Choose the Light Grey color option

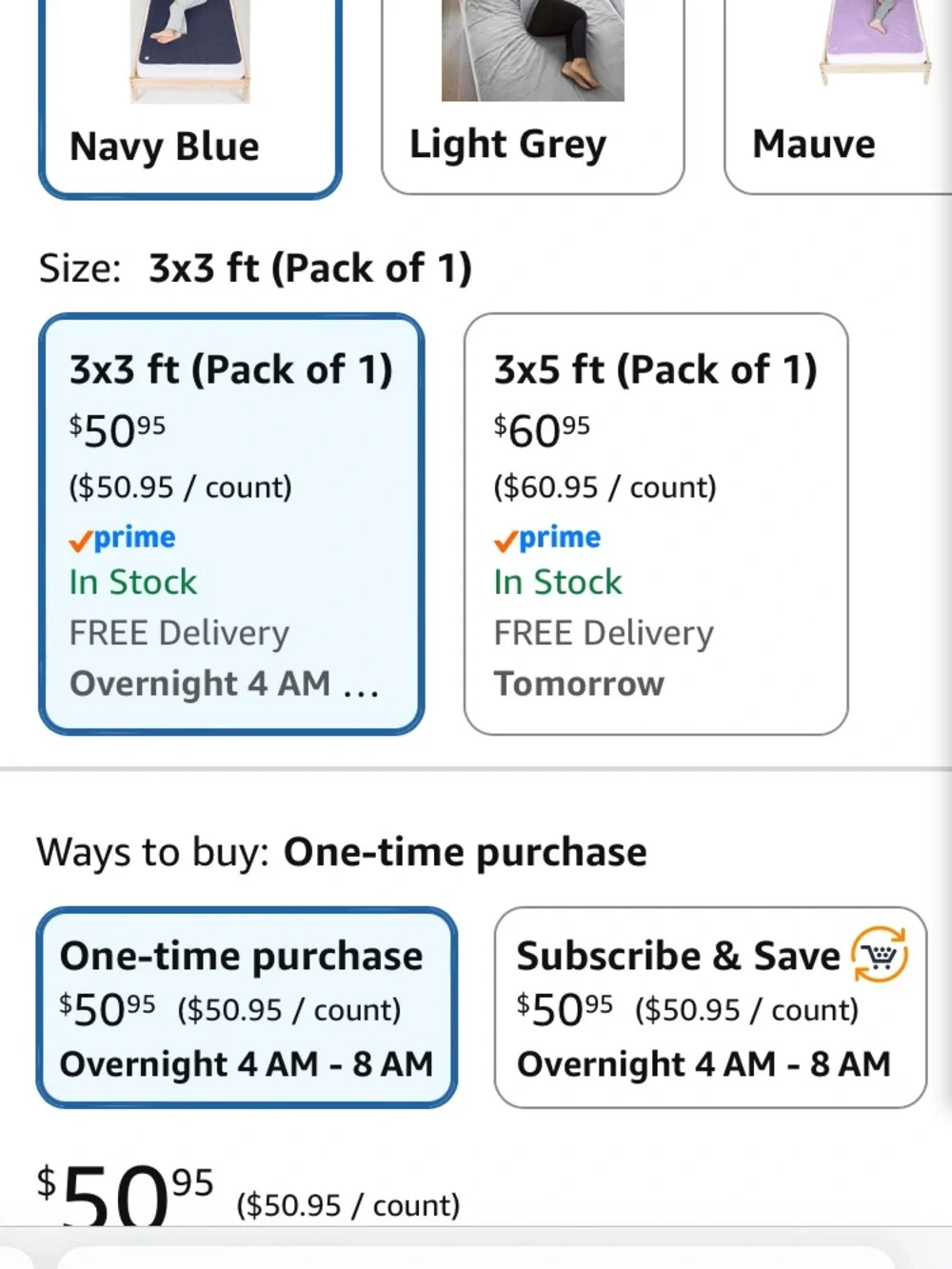[532, 95]
